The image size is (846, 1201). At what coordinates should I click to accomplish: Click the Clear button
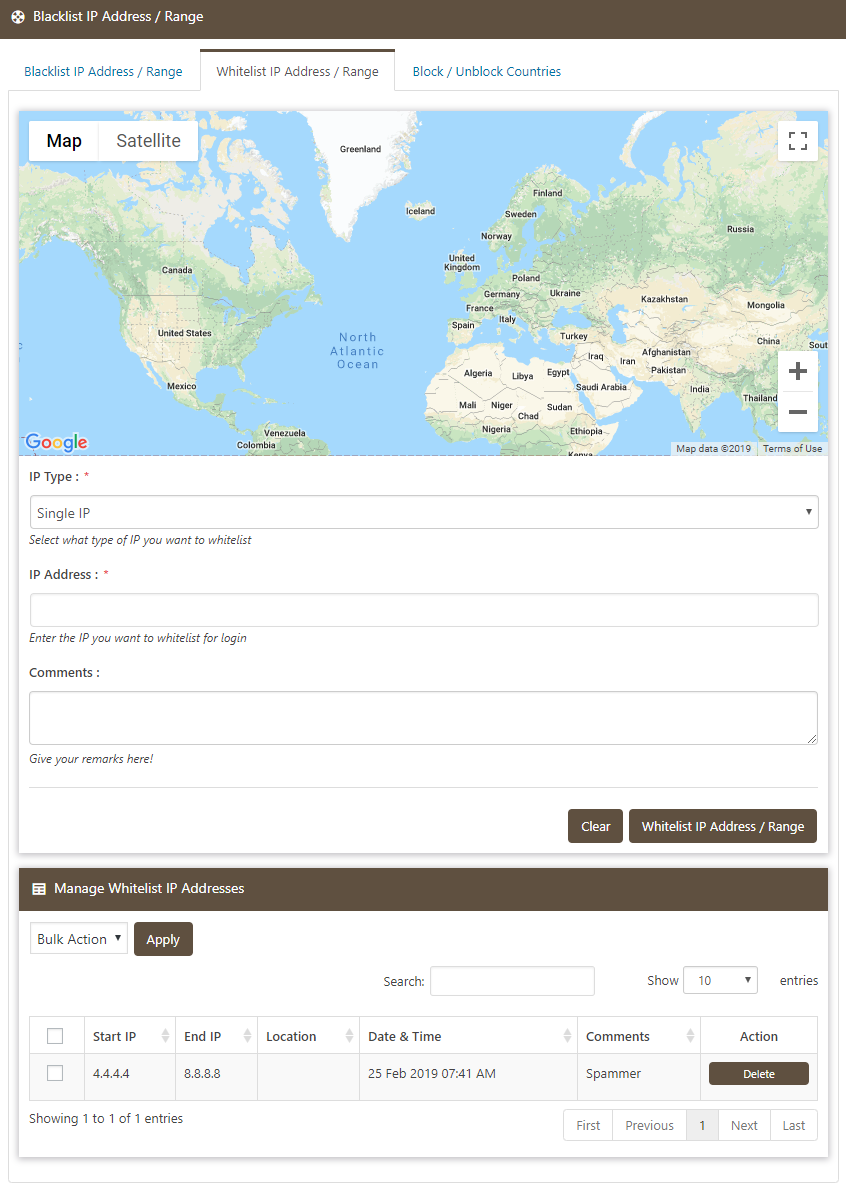(x=595, y=826)
